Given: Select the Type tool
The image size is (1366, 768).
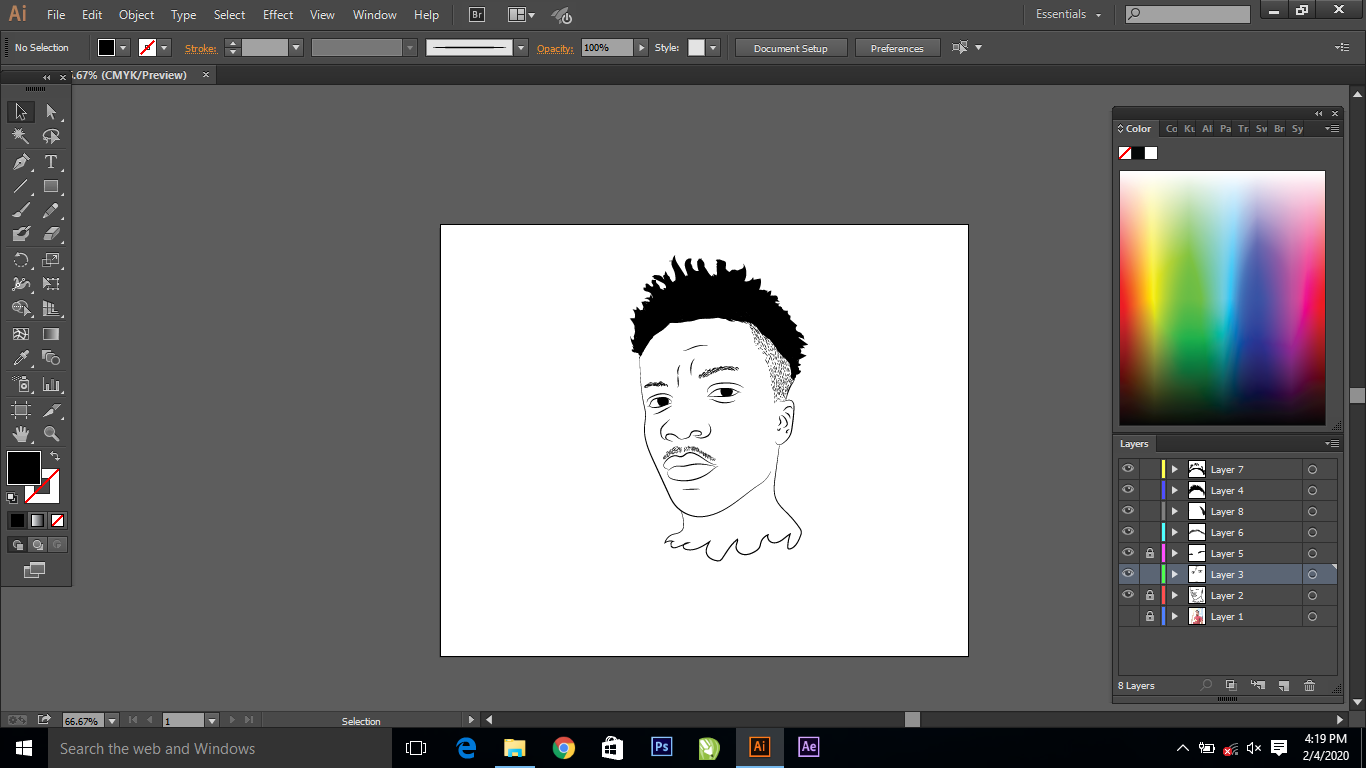Looking at the screenshot, I should click(x=51, y=162).
